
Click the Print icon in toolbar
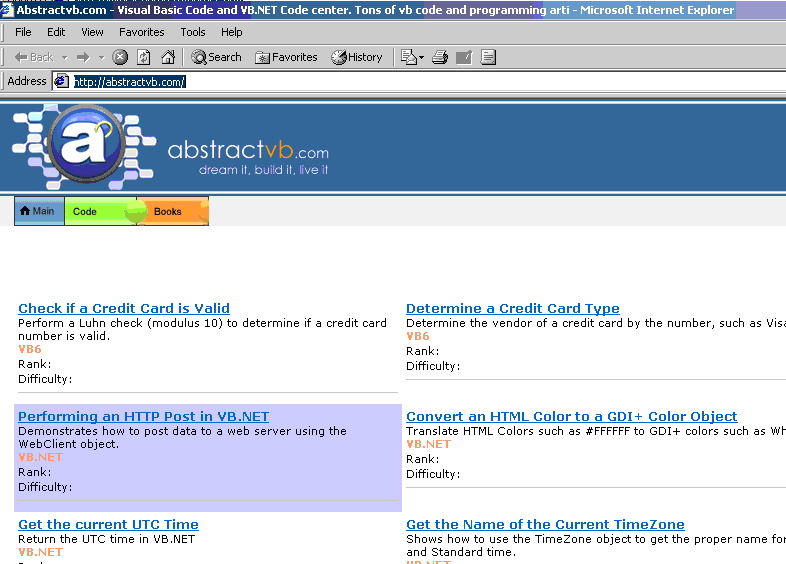[x=439, y=57]
